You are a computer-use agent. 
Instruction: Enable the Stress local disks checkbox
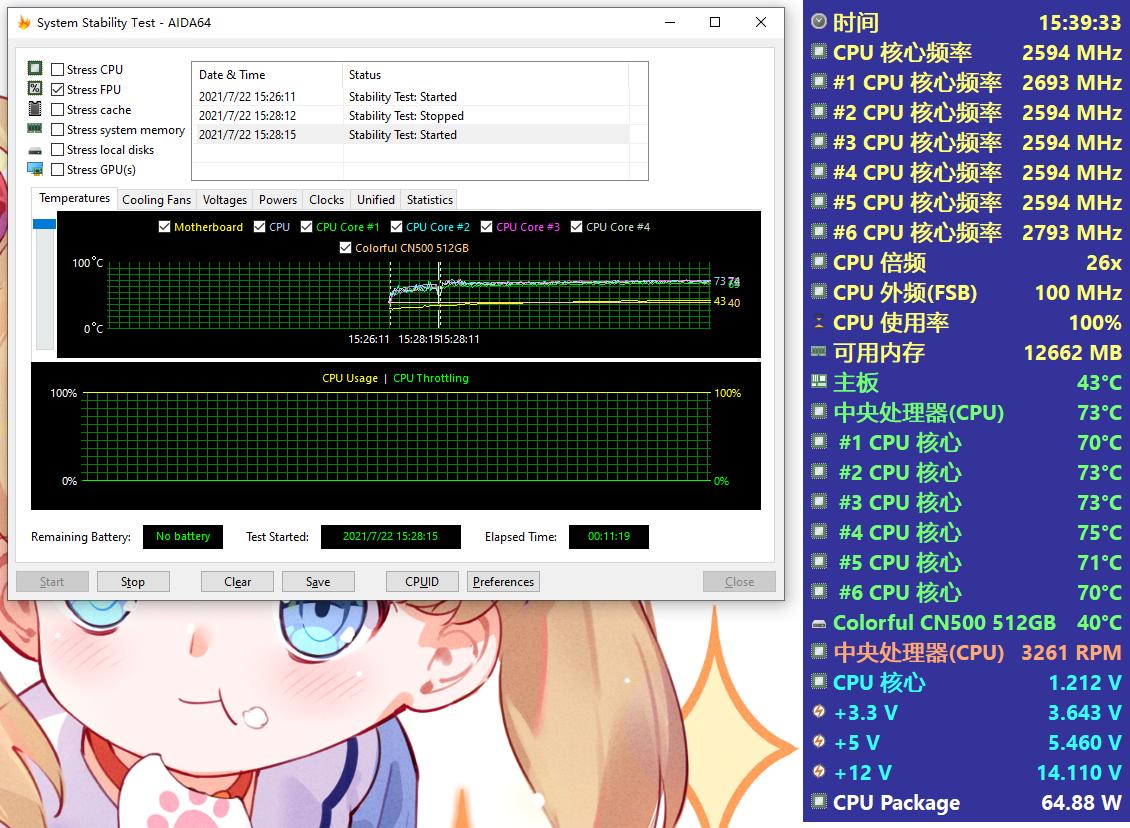coord(58,150)
